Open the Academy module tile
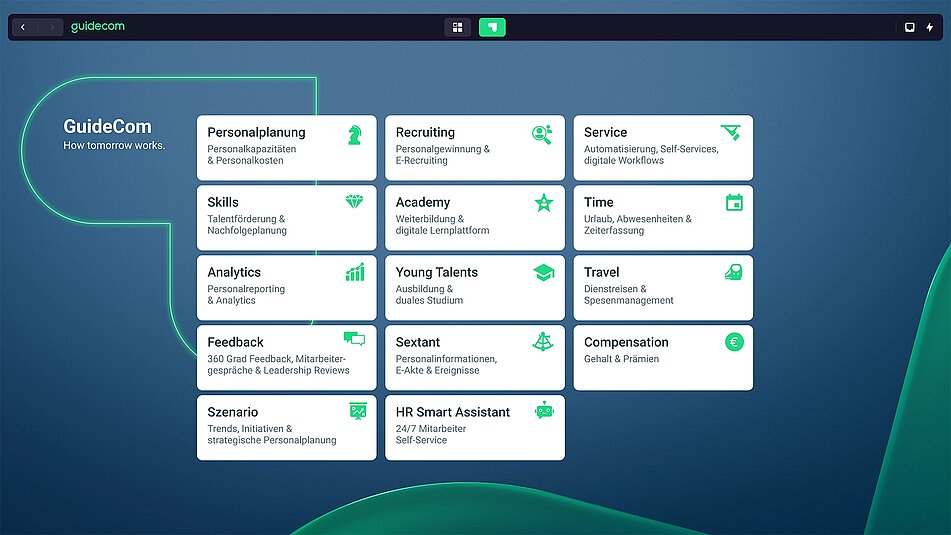The width and height of the screenshot is (951, 535). pyautogui.click(x=475, y=218)
